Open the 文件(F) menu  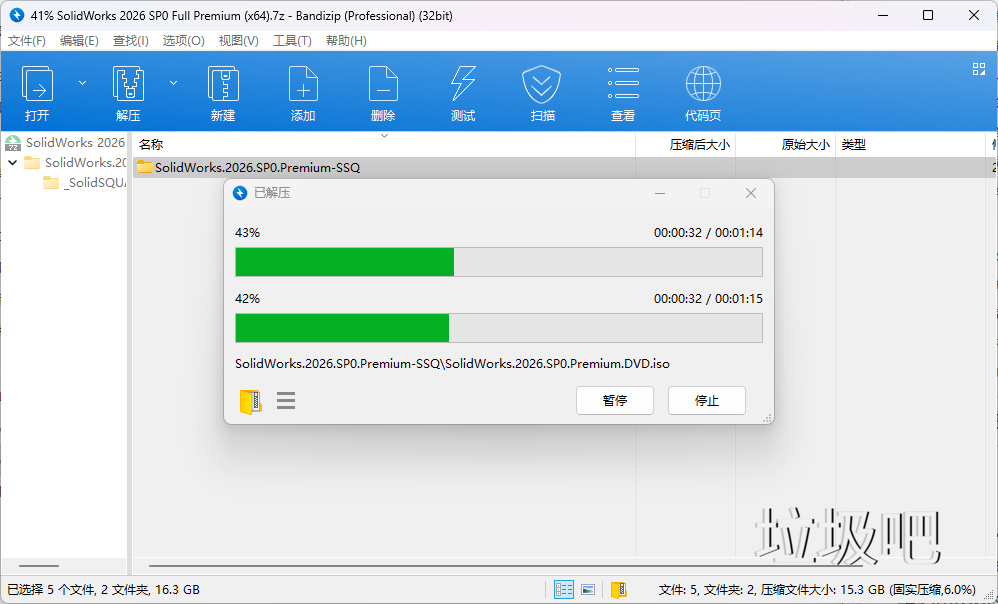coord(27,41)
